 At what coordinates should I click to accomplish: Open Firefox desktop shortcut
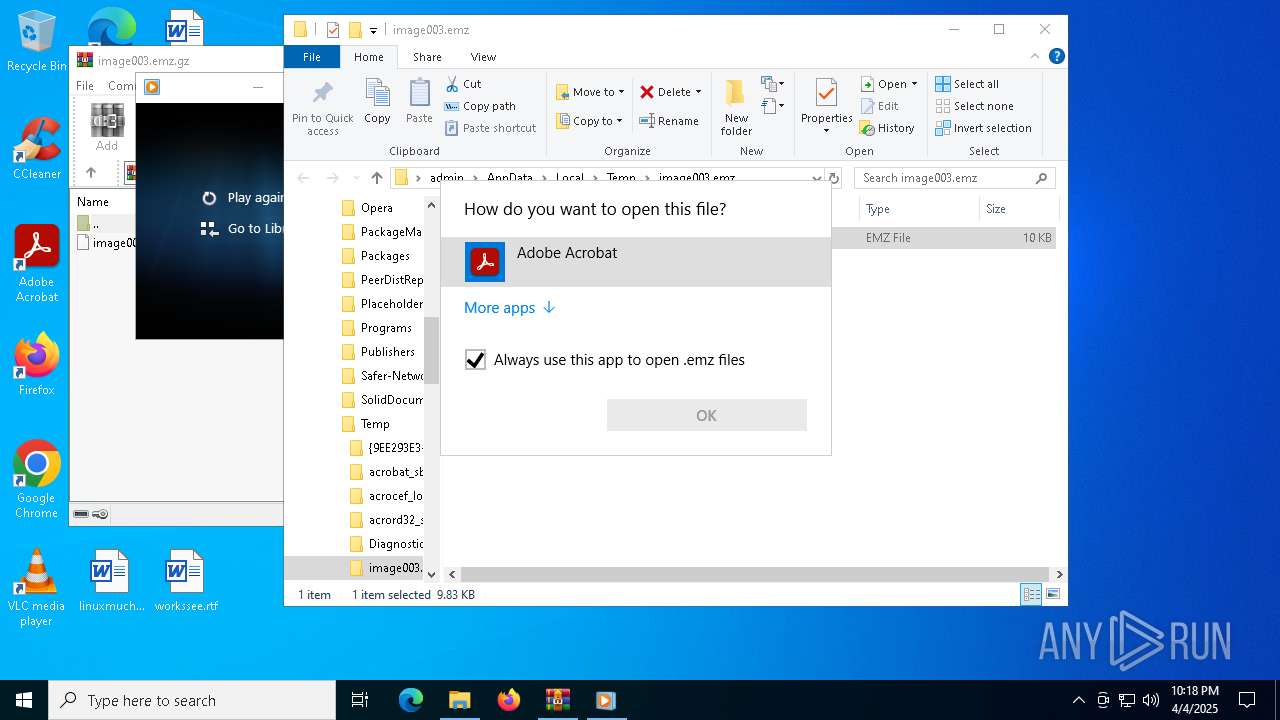(x=37, y=364)
